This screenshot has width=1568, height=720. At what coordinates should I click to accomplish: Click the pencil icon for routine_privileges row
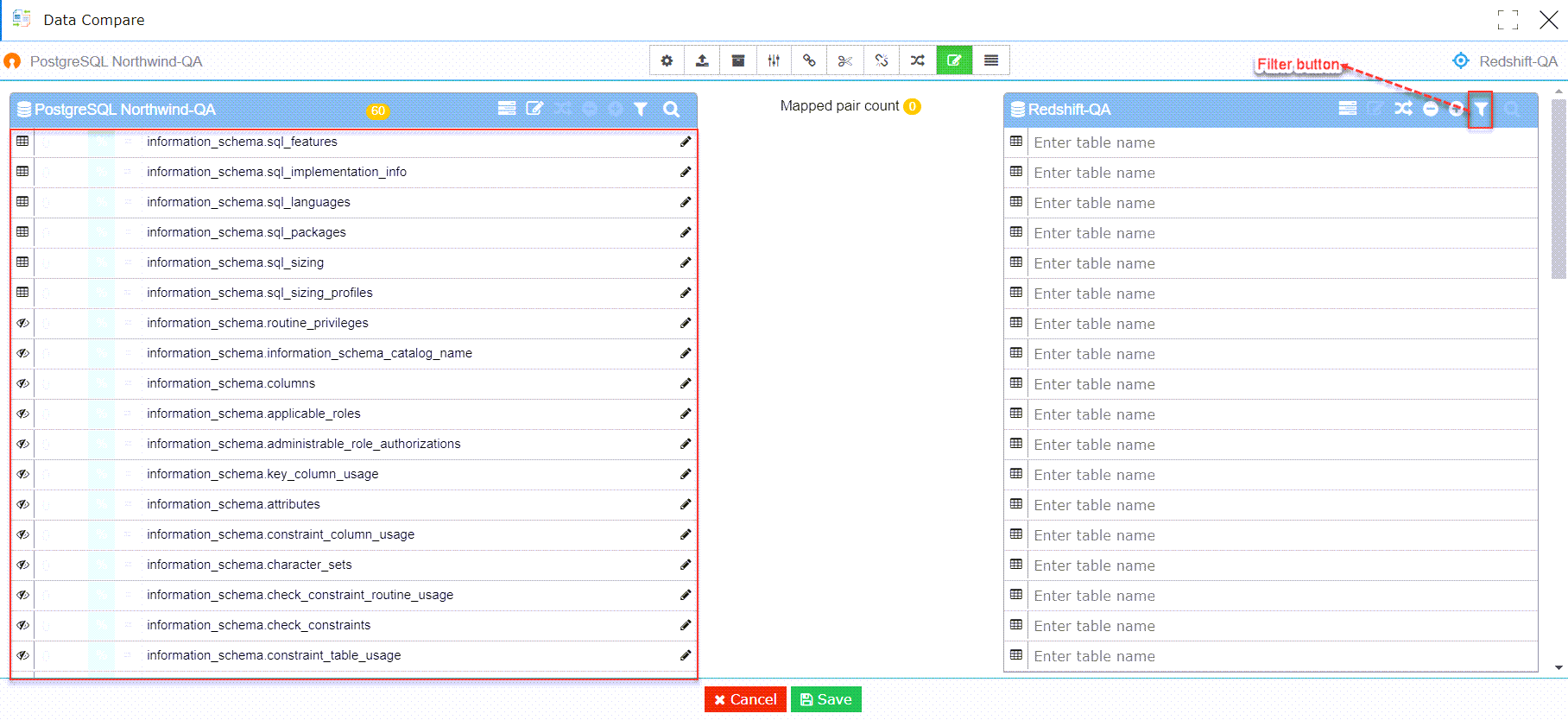(x=686, y=323)
